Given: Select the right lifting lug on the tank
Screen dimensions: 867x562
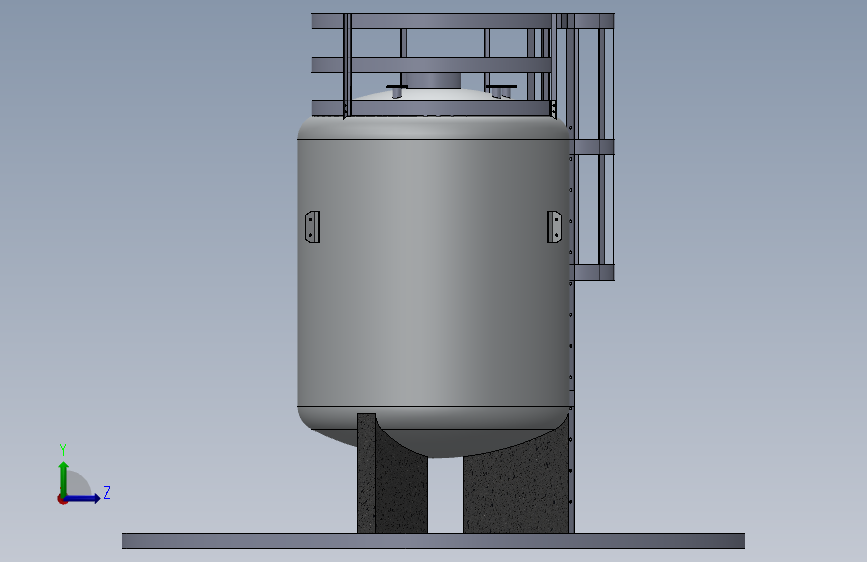Looking at the screenshot, I should pyautogui.click(x=554, y=227).
